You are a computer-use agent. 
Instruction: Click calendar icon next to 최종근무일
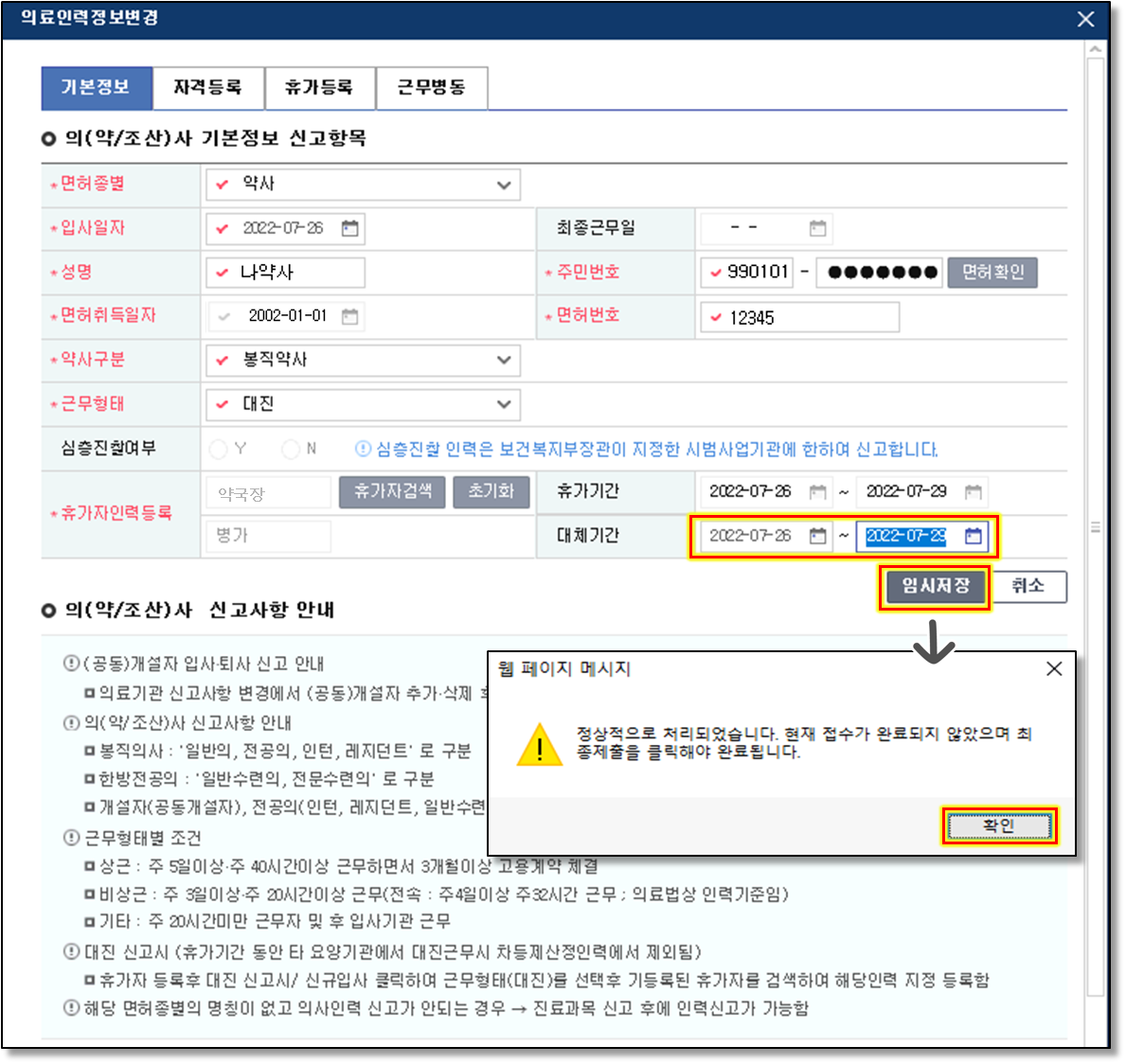point(818,228)
